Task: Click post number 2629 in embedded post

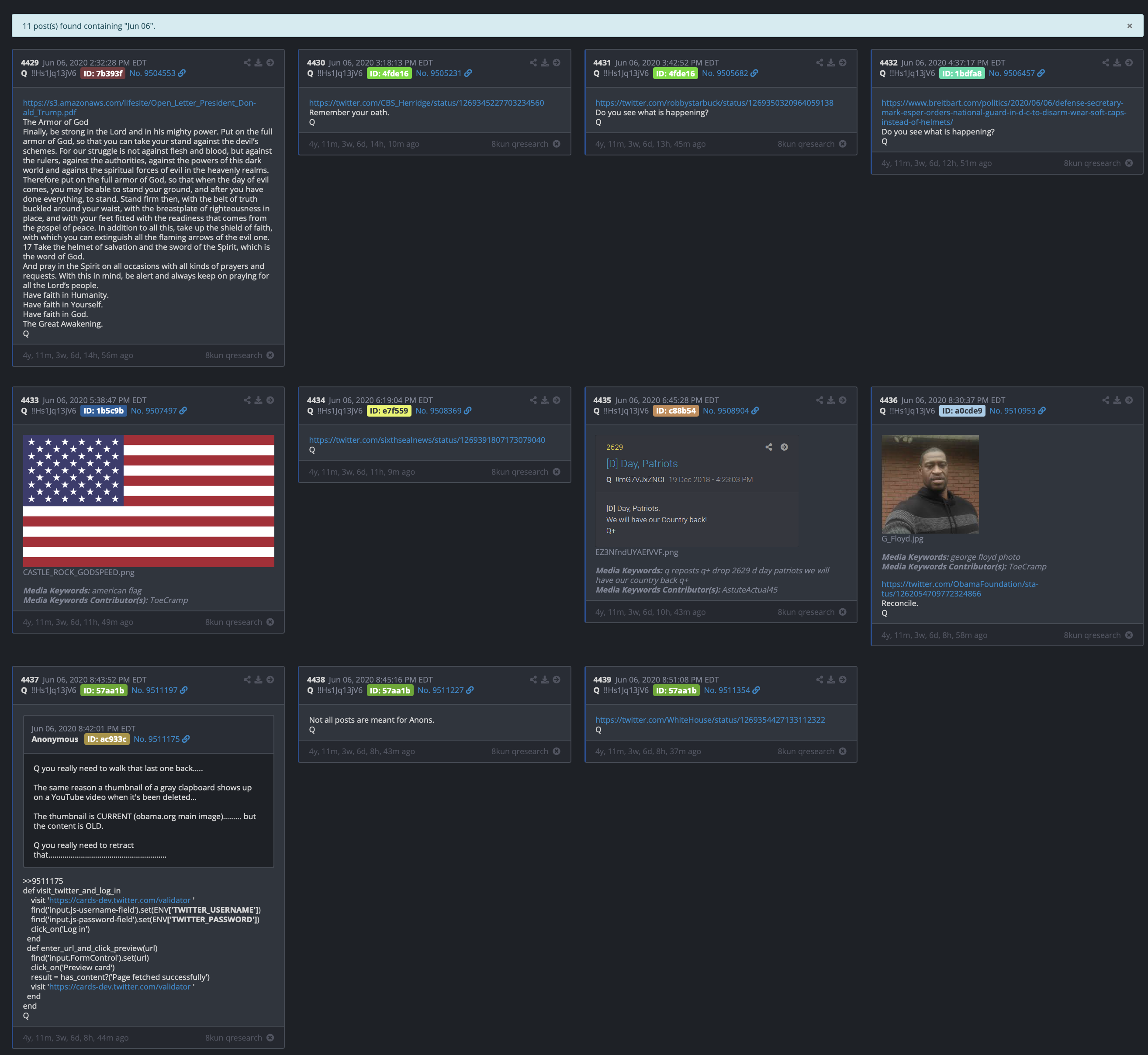Action: coord(615,447)
